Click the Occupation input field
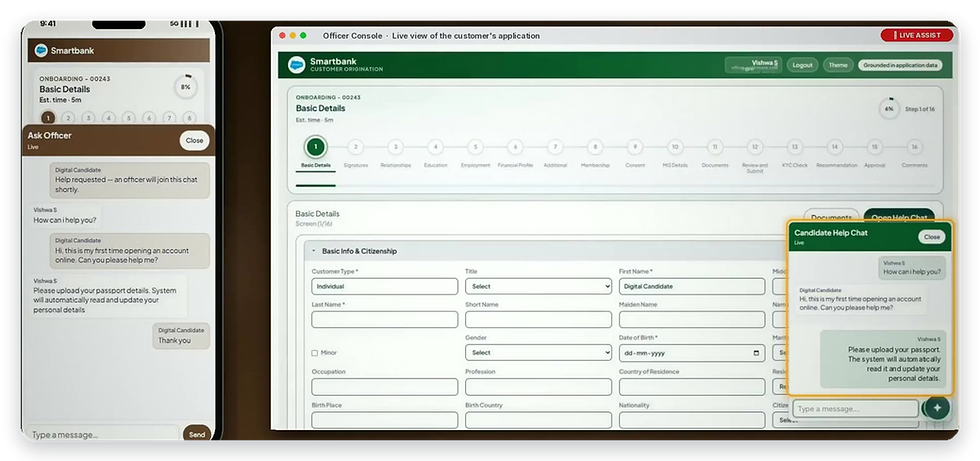 click(384, 387)
